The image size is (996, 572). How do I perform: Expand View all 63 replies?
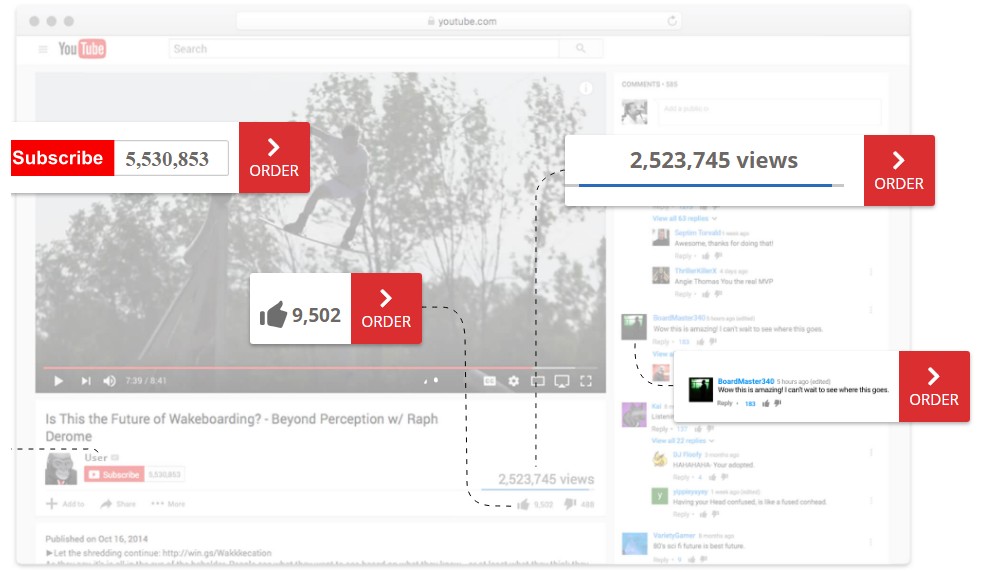coord(684,218)
